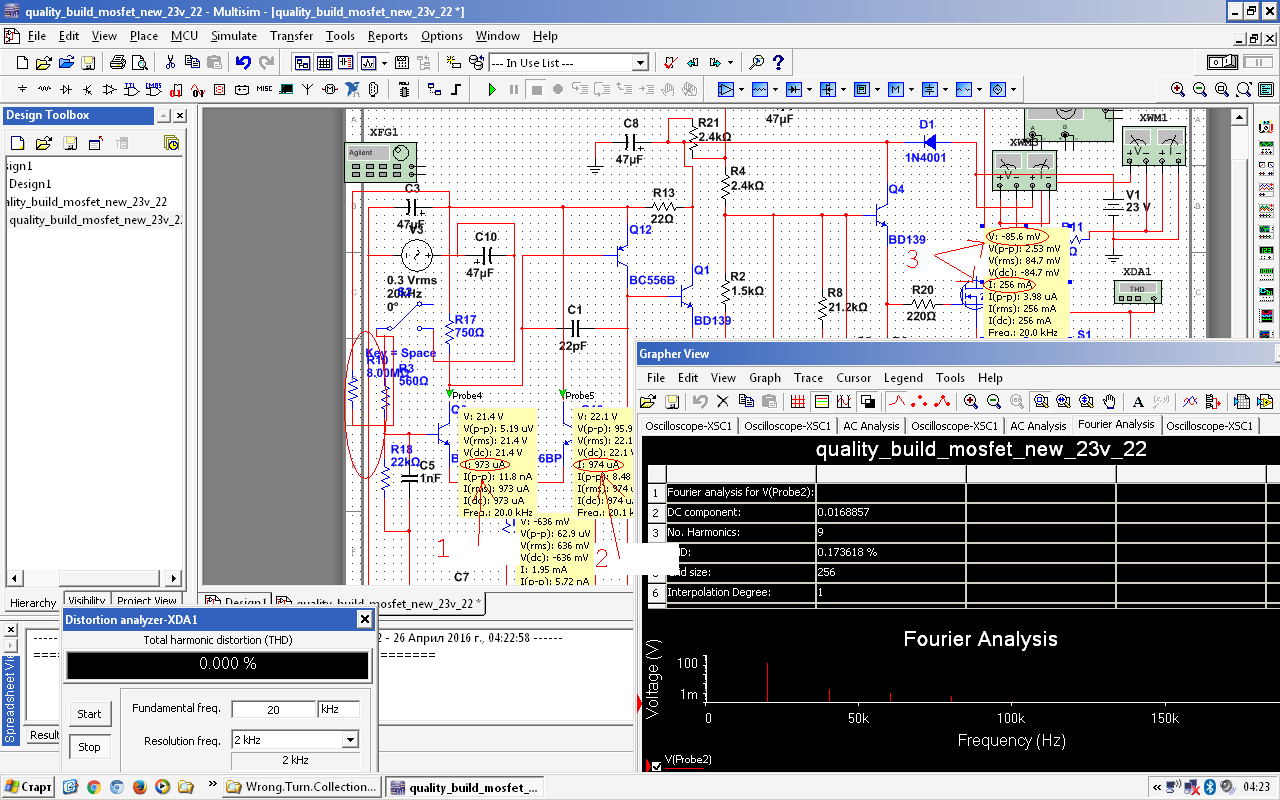
Task: Toggle Grapher grid display icon
Action: pyautogui.click(x=798, y=401)
